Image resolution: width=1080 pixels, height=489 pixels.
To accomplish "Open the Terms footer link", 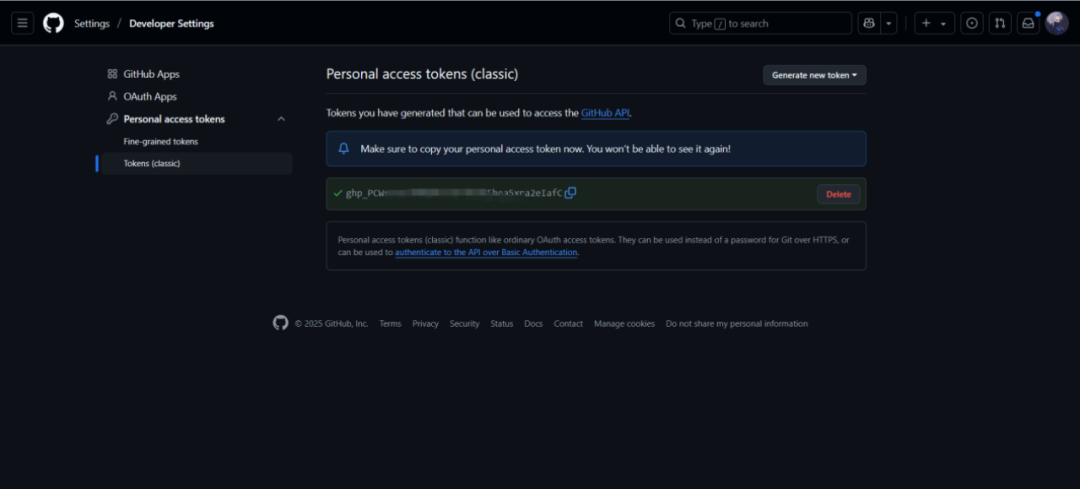I will coord(390,324).
